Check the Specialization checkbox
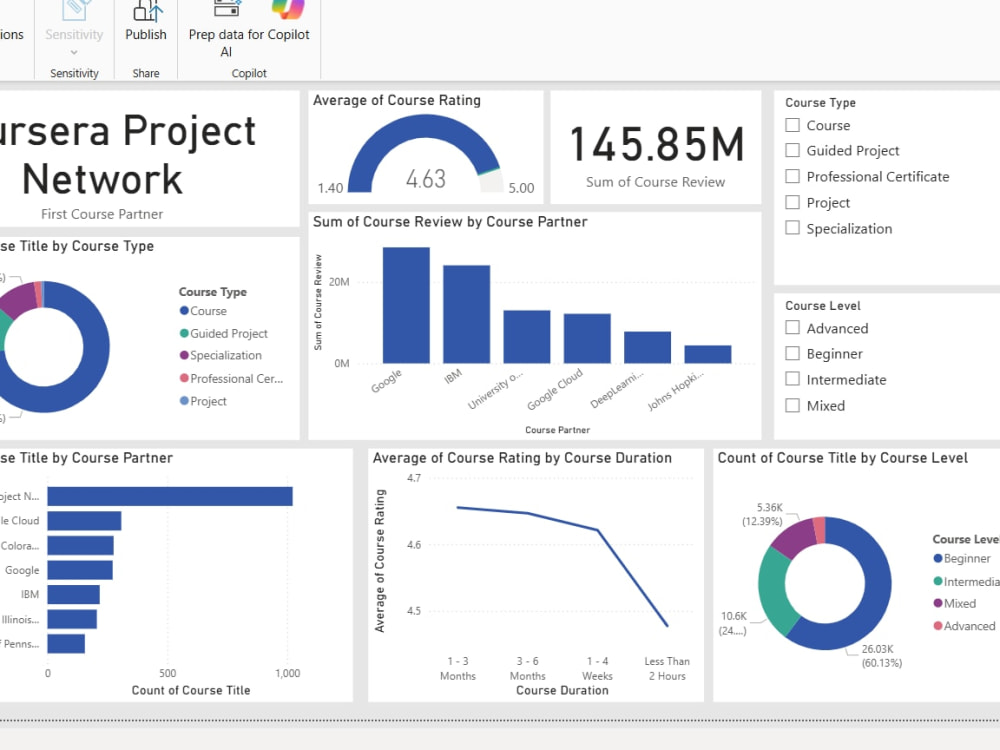 point(790,228)
